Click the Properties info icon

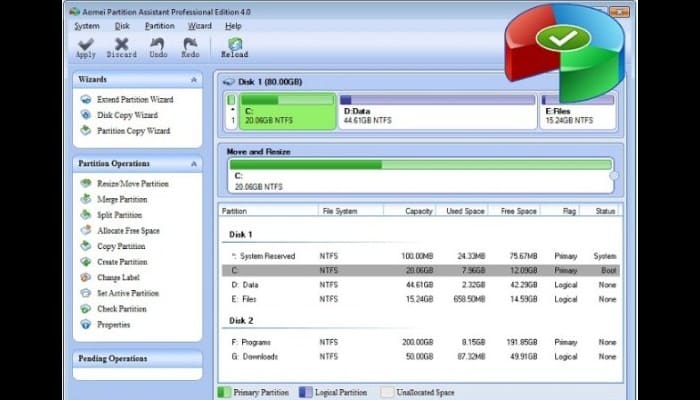click(x=86, y=325)
